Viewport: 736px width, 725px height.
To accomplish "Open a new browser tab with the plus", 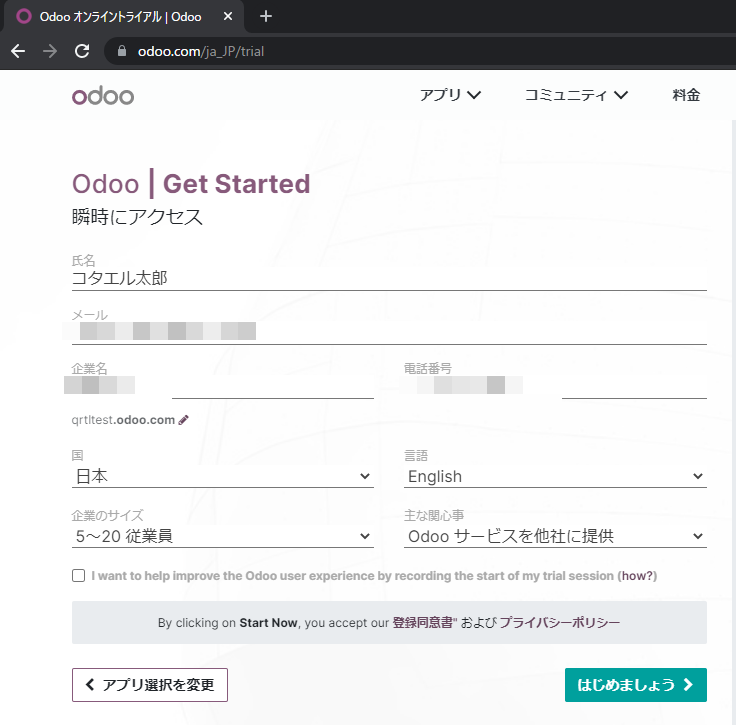I will pos(266,16).
